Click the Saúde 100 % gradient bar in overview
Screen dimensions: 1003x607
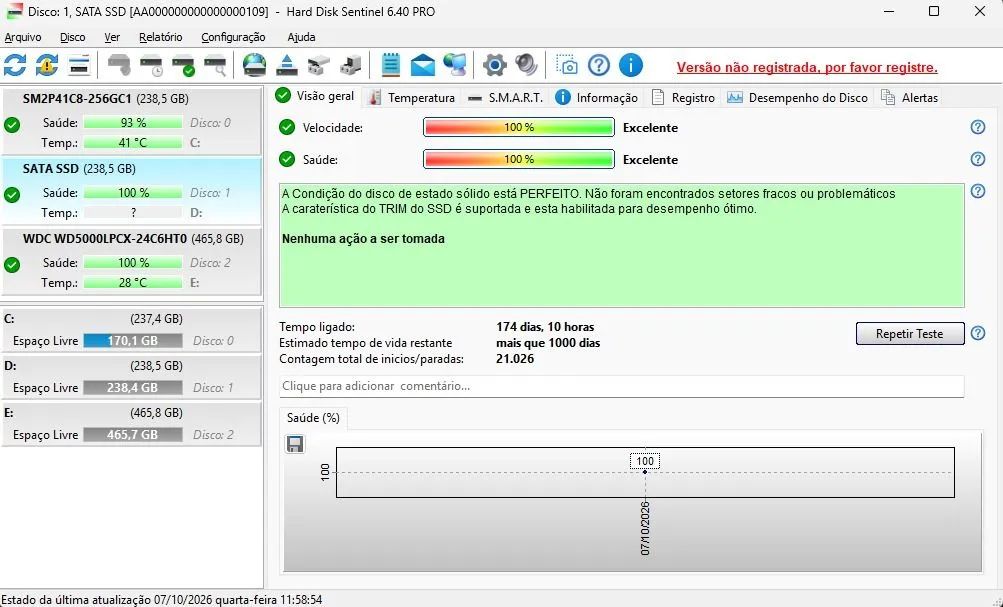click(x=519, y=159)
